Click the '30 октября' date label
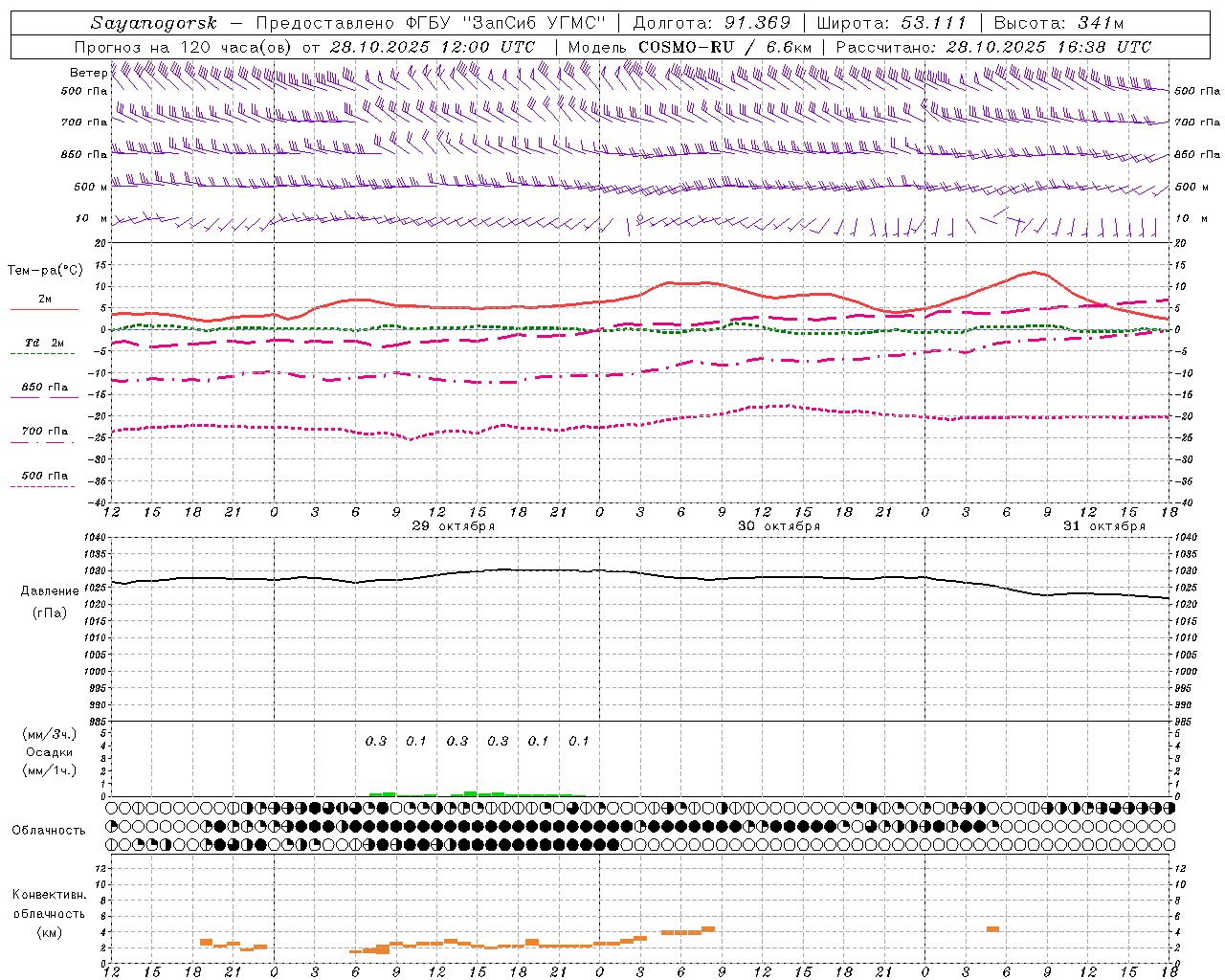 (779, 526)
